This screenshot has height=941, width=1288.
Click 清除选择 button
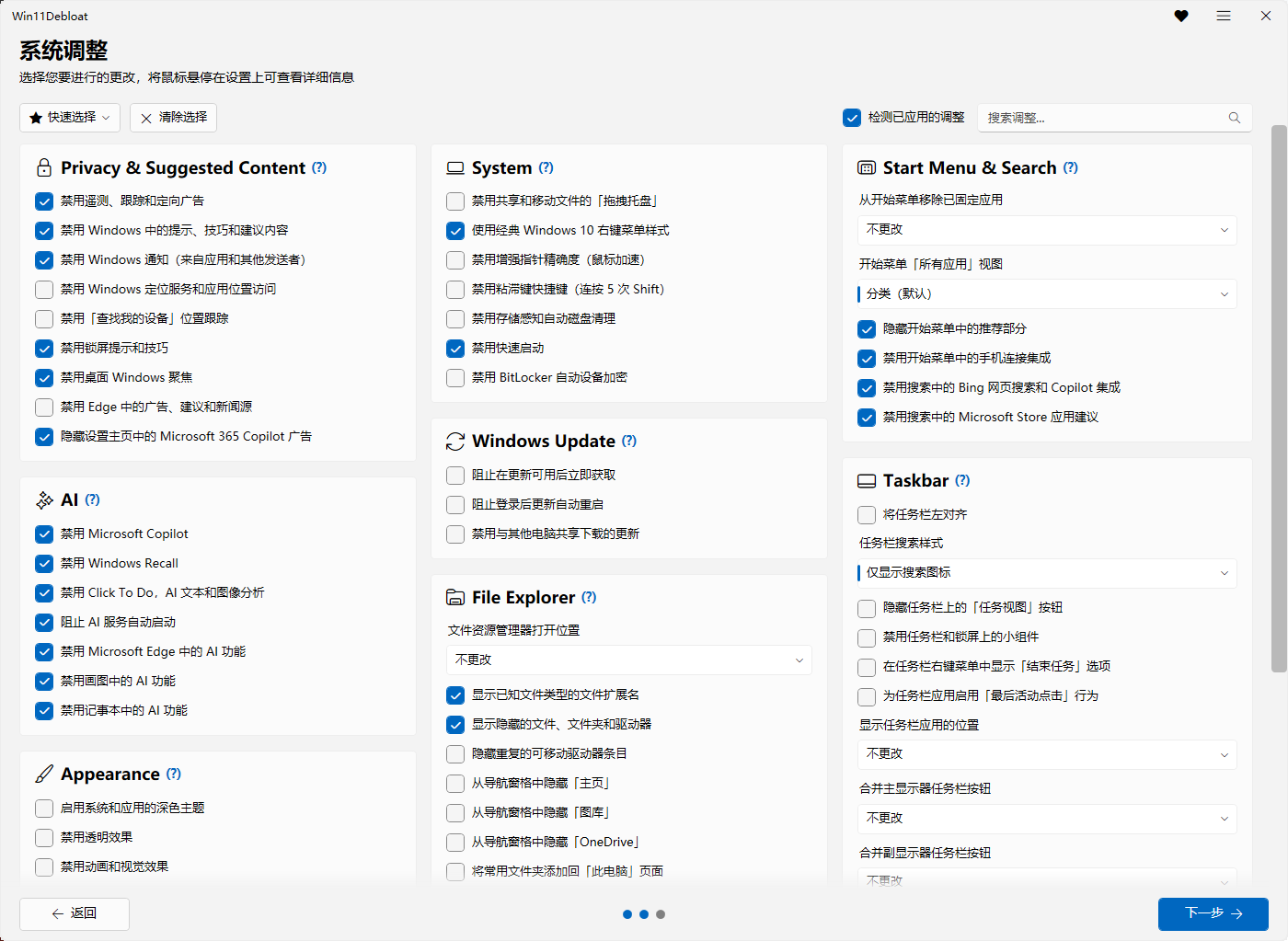174,118
